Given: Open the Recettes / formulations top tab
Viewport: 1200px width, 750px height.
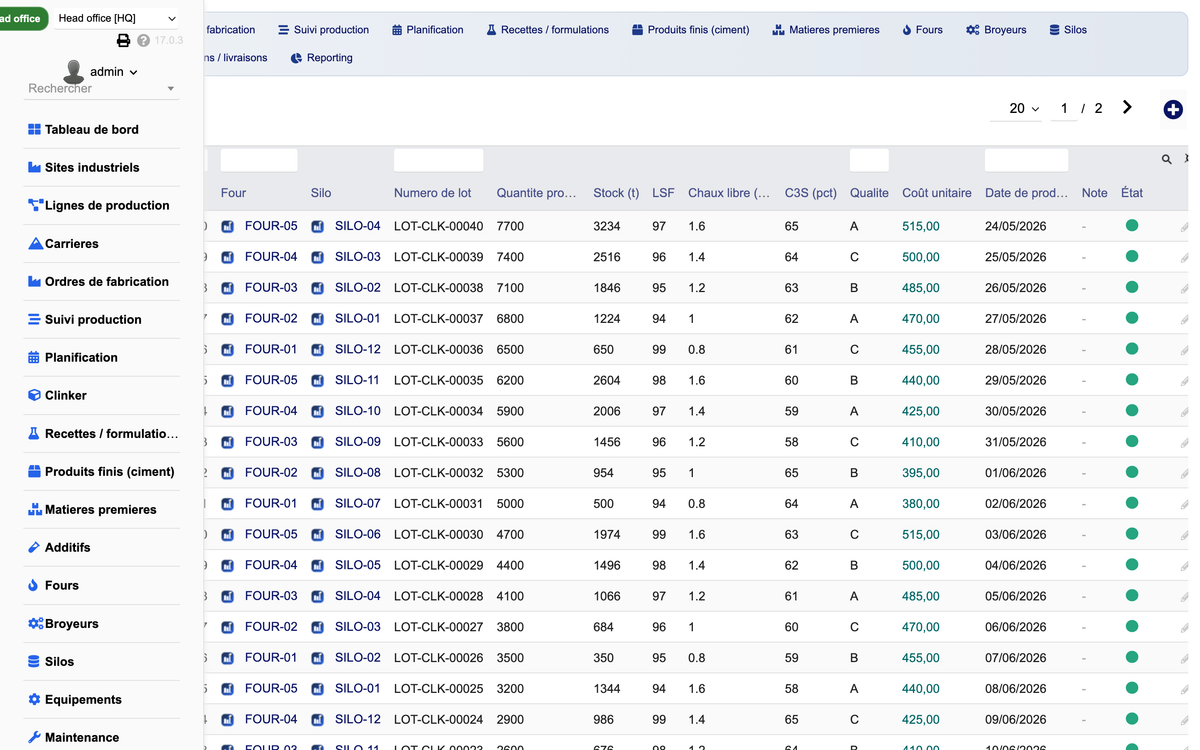Looking at the screenshot, I should point(548,30).
